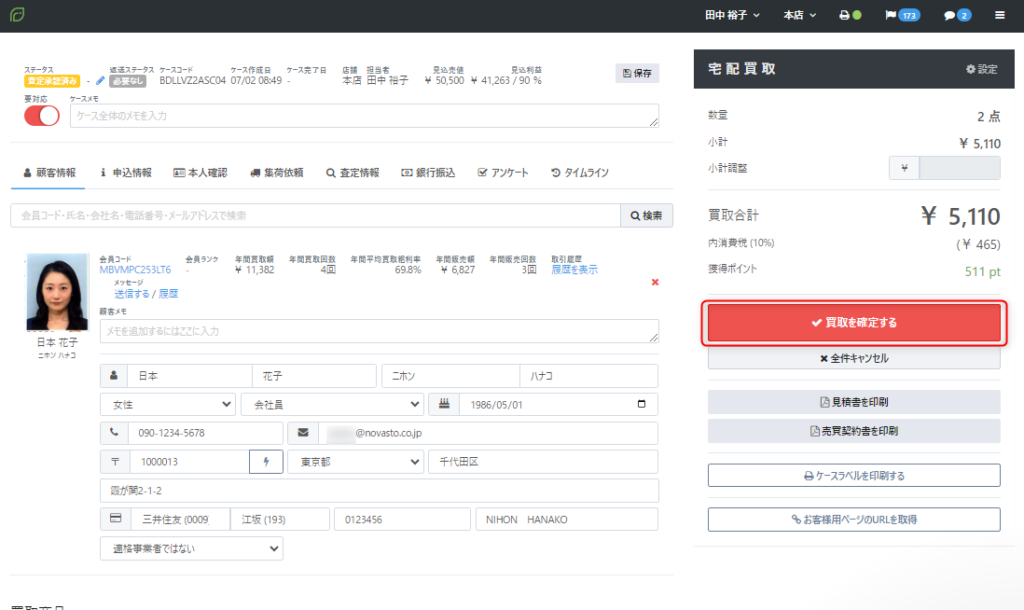Click the NIHON HANAKO account holder field
This screenshot has width=1024, height=610.
pos(567,519)
